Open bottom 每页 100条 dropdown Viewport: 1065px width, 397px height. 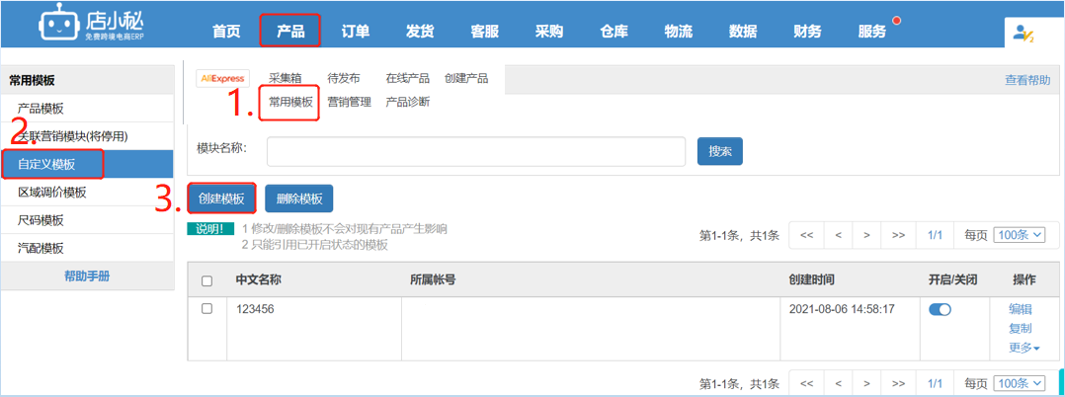coord(1019,383)
